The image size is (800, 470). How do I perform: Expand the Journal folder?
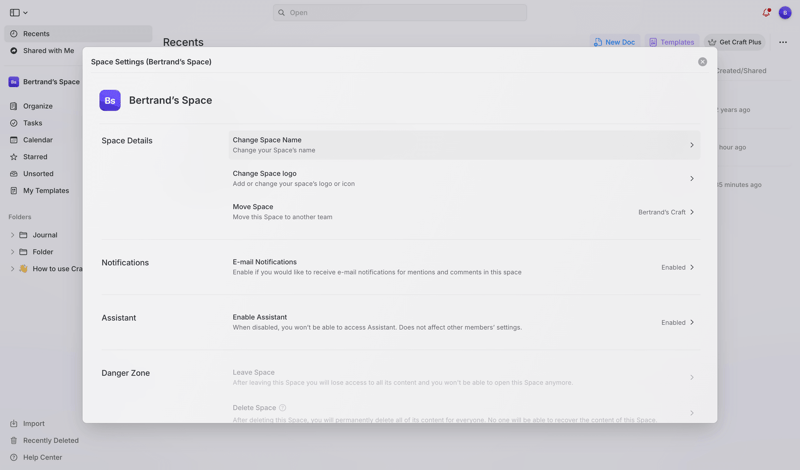[12, 235]
